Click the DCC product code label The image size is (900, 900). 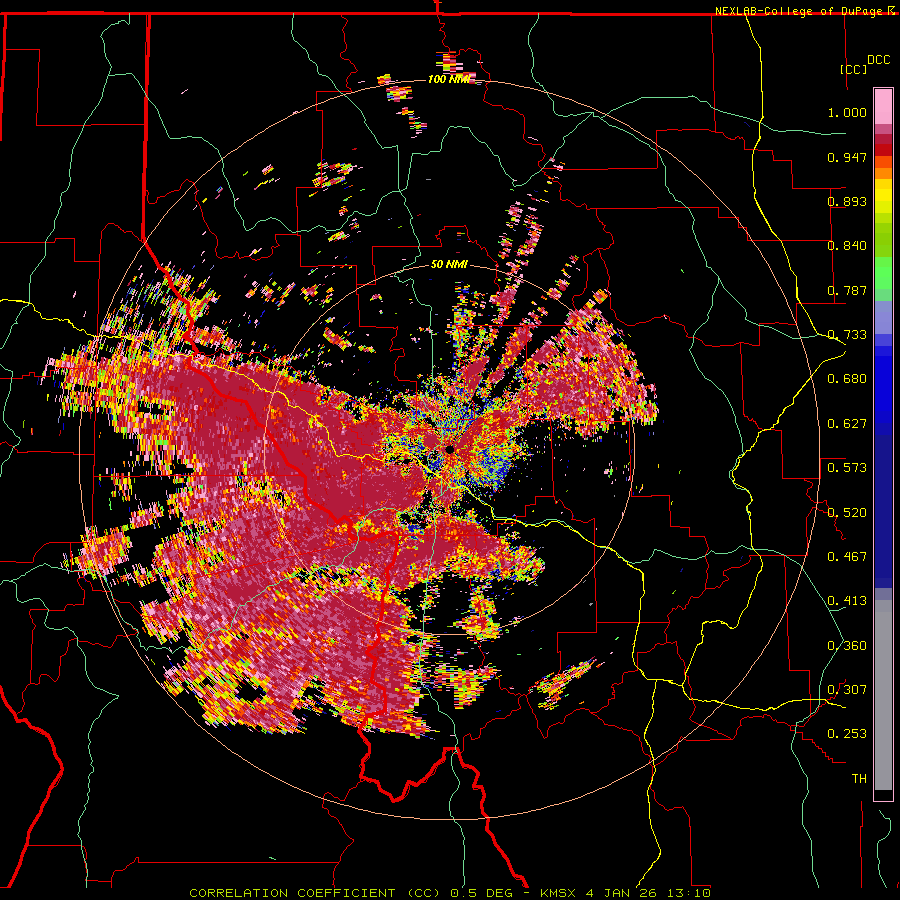pyautogui.click(x=878, y=60)
